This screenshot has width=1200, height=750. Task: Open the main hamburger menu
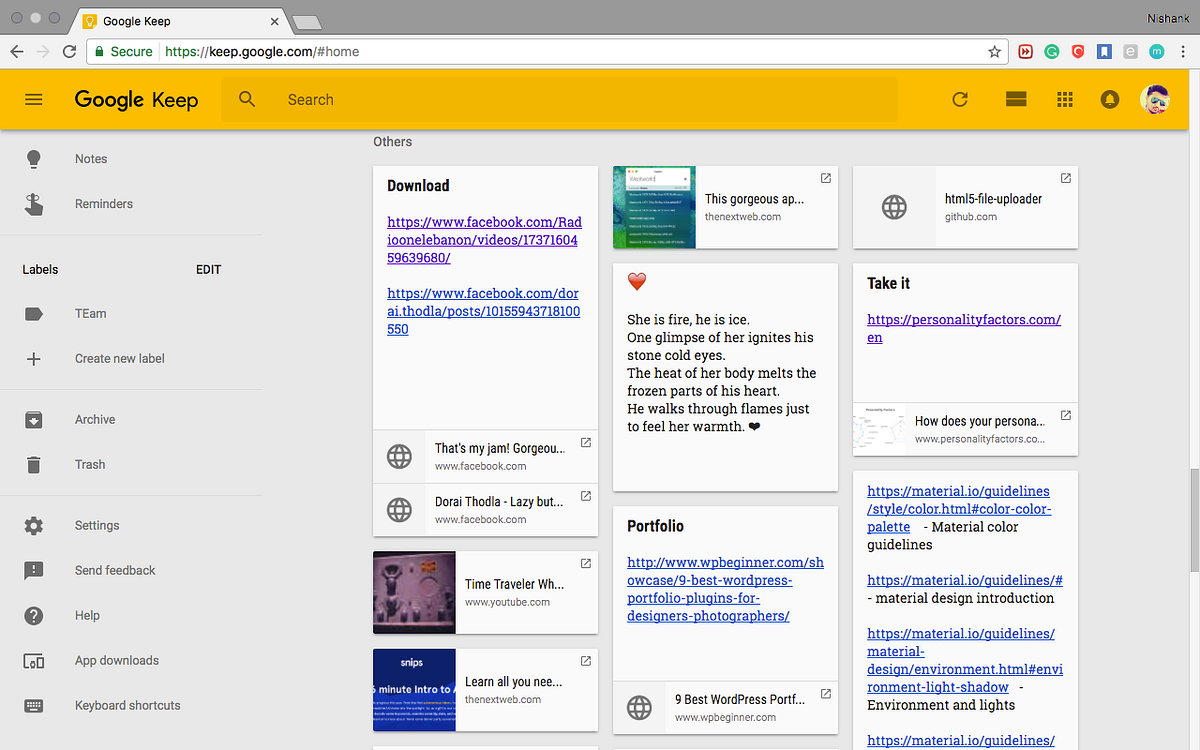34,99
